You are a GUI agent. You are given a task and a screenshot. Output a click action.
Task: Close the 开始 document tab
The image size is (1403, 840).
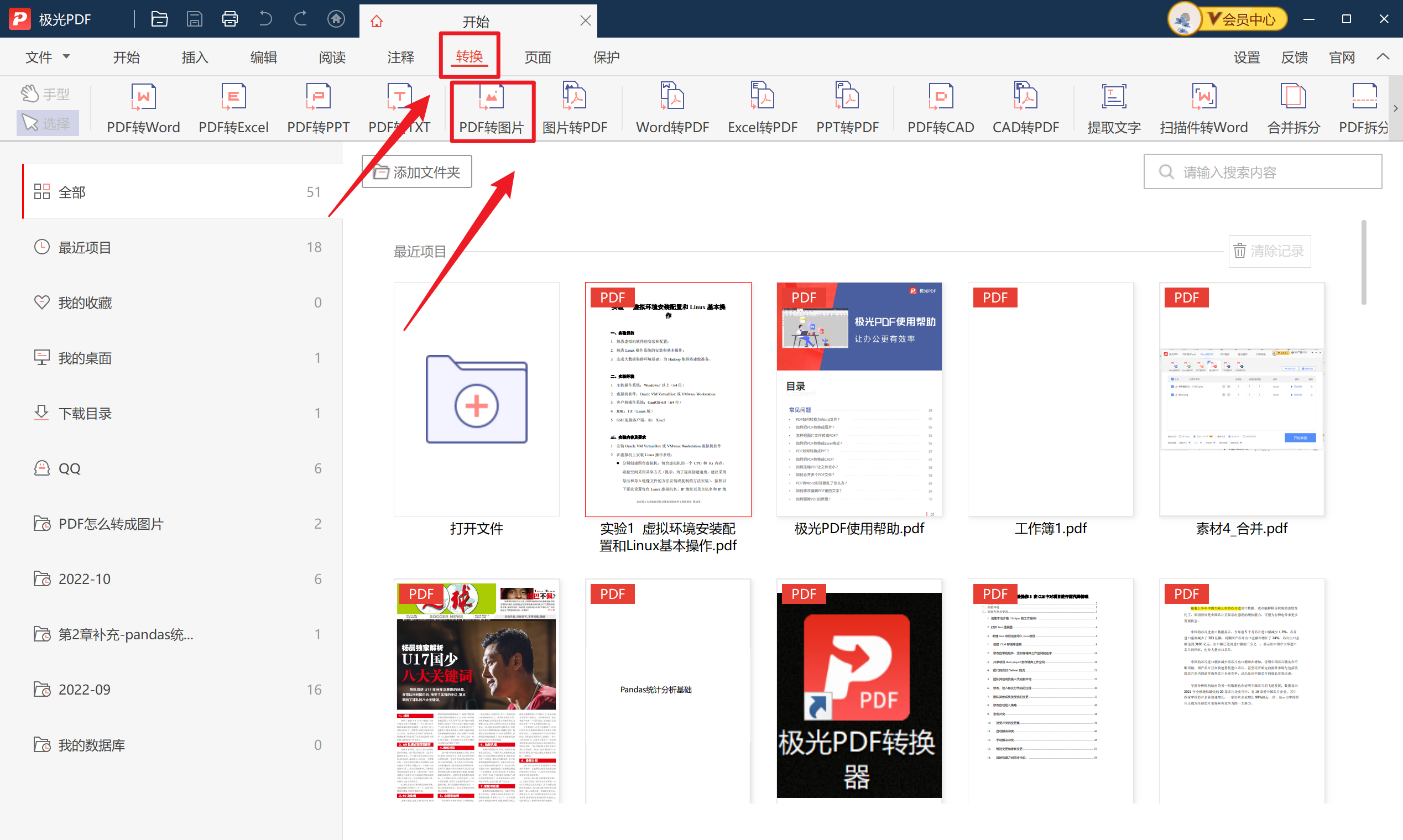[x=585, y=21]
